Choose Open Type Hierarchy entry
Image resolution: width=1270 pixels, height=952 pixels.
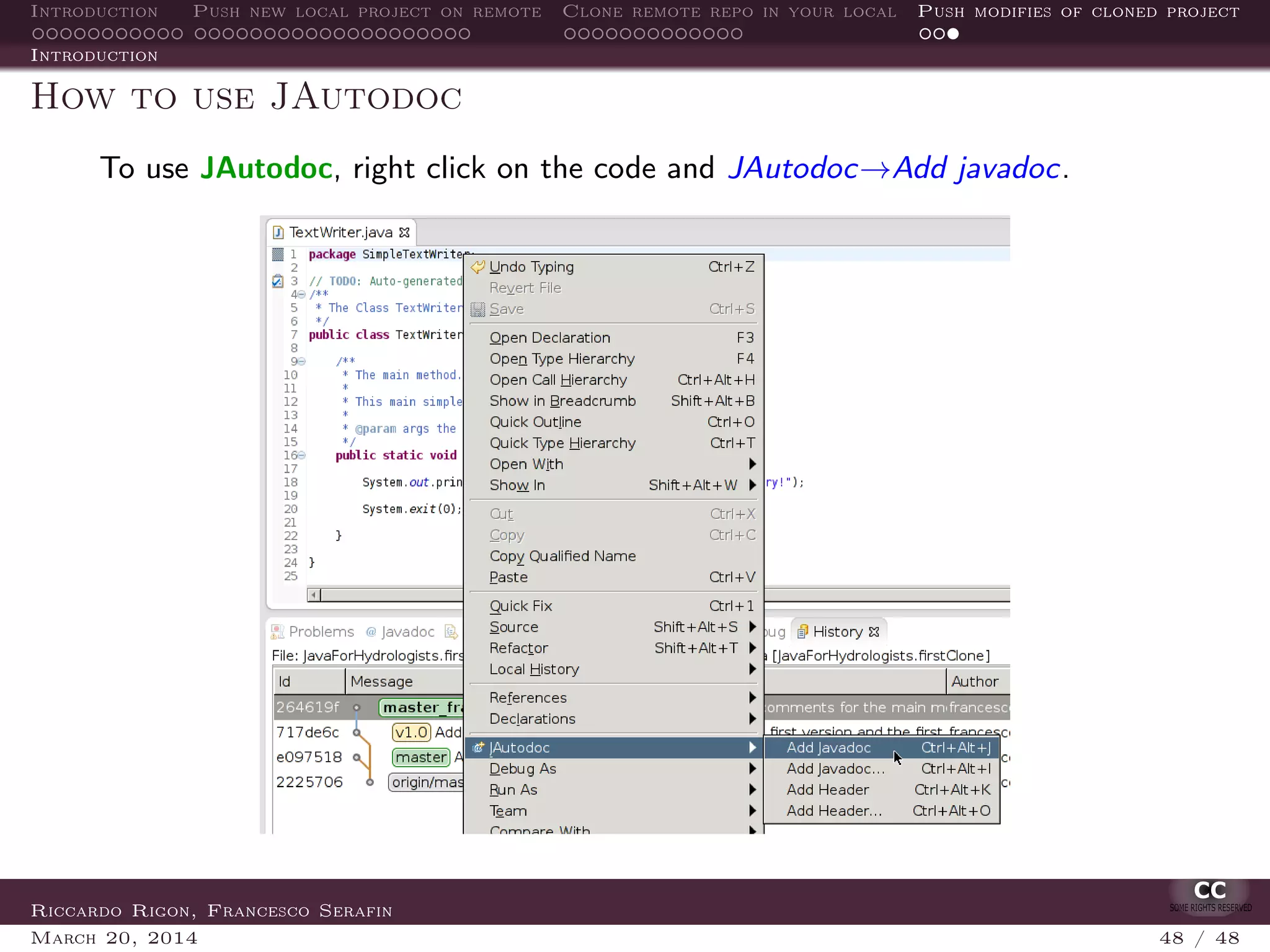[614, 359]
